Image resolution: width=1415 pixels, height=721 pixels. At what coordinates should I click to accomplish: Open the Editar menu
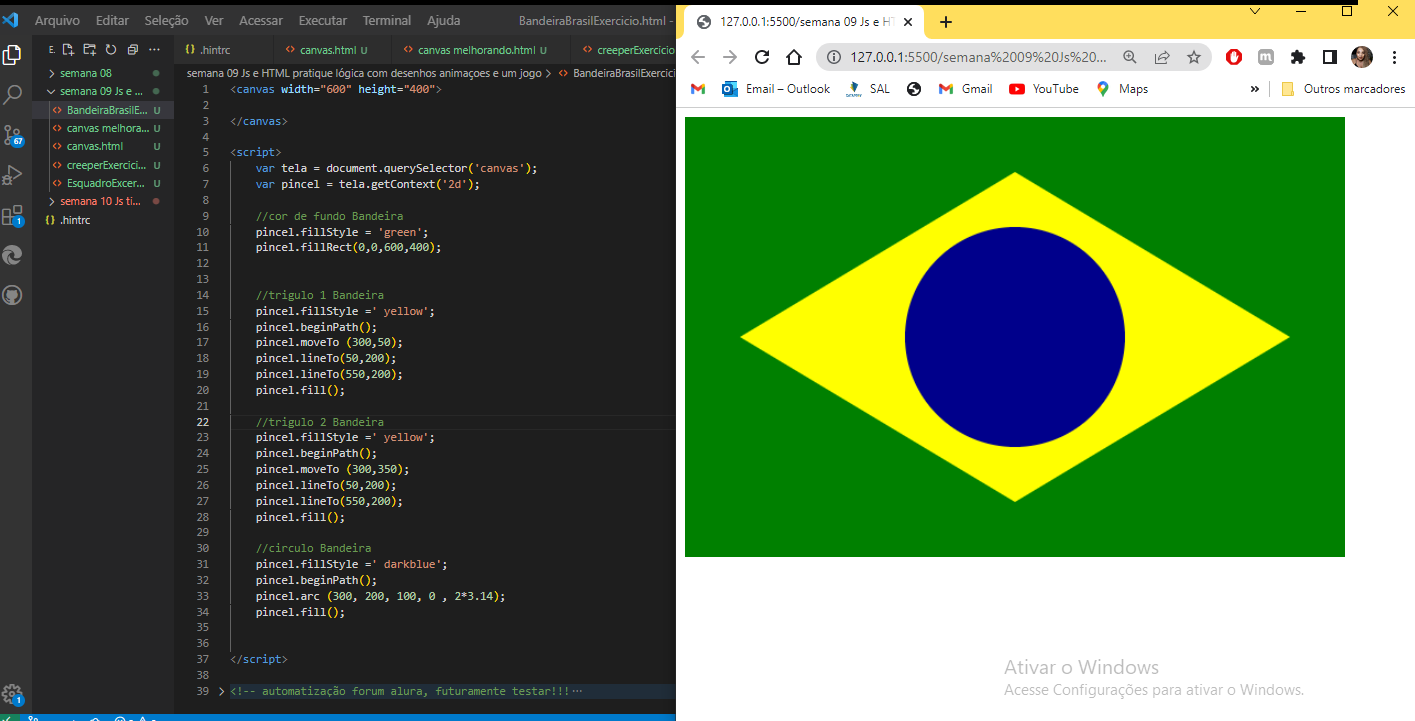[112, 20]
